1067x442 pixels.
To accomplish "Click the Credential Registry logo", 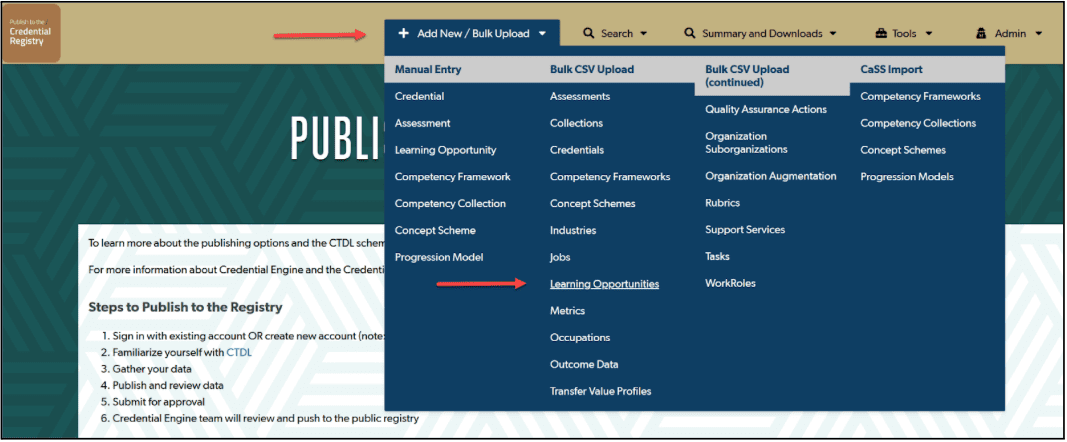I will coord(31,33).
